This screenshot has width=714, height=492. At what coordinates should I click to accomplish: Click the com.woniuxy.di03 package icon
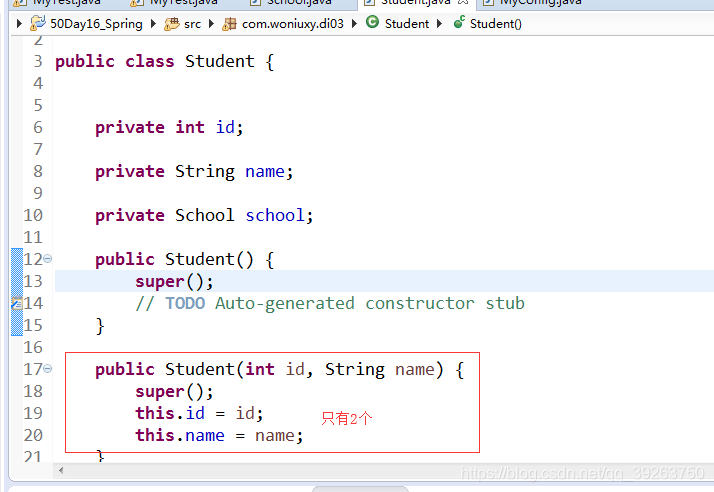[x=229, y=24]
